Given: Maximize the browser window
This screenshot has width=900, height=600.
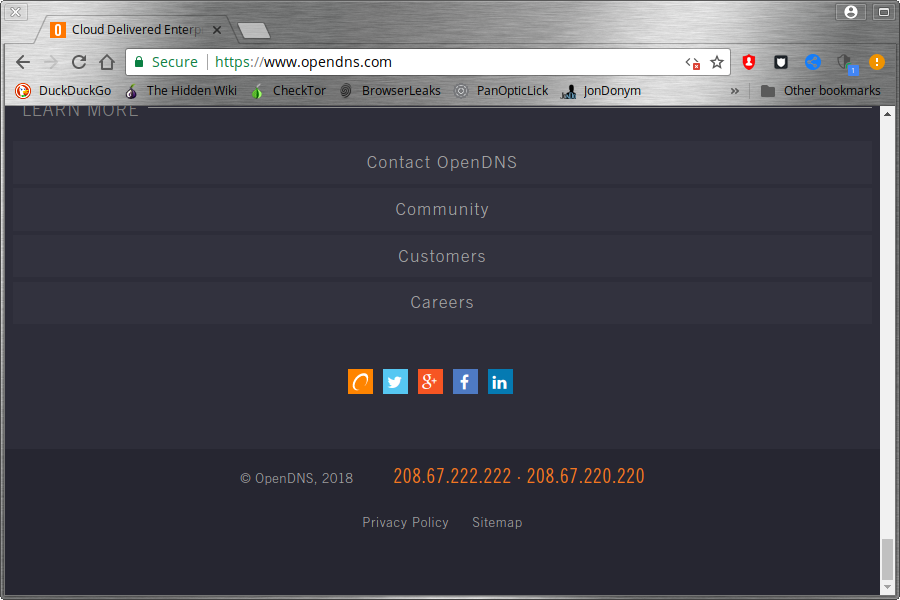Looking at the screenshot, I should [884, 11].
